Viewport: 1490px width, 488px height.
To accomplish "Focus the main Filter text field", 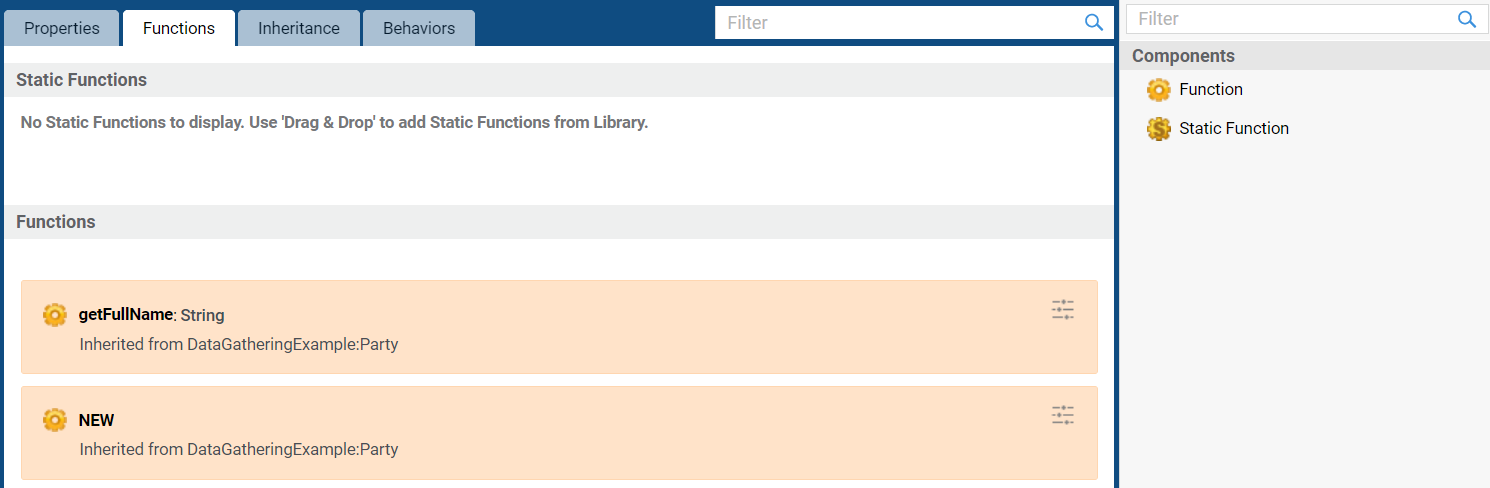I will [x=900, y=22].
